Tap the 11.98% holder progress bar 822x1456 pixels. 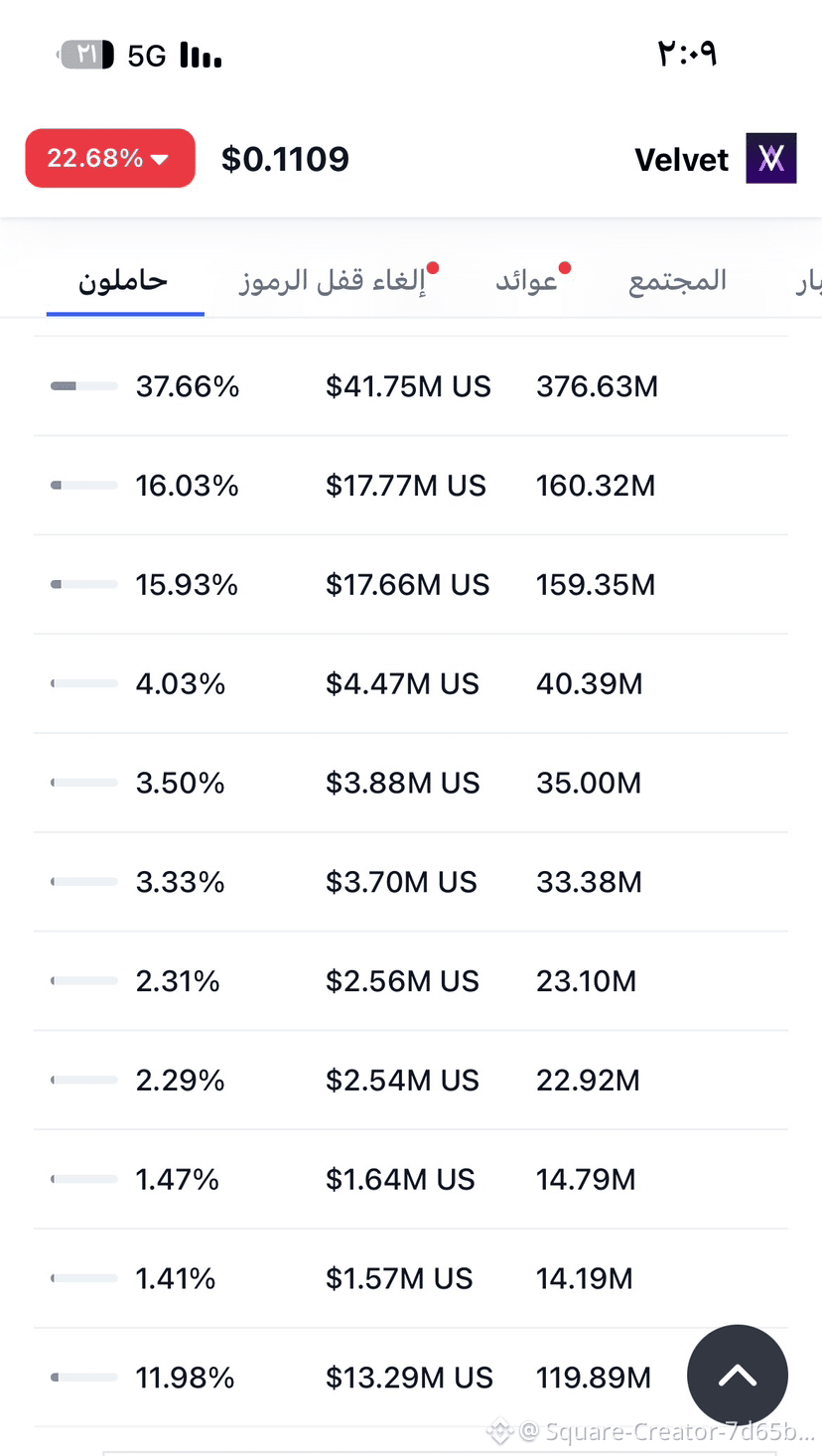pyautogui.click(x=83, y=1378)
